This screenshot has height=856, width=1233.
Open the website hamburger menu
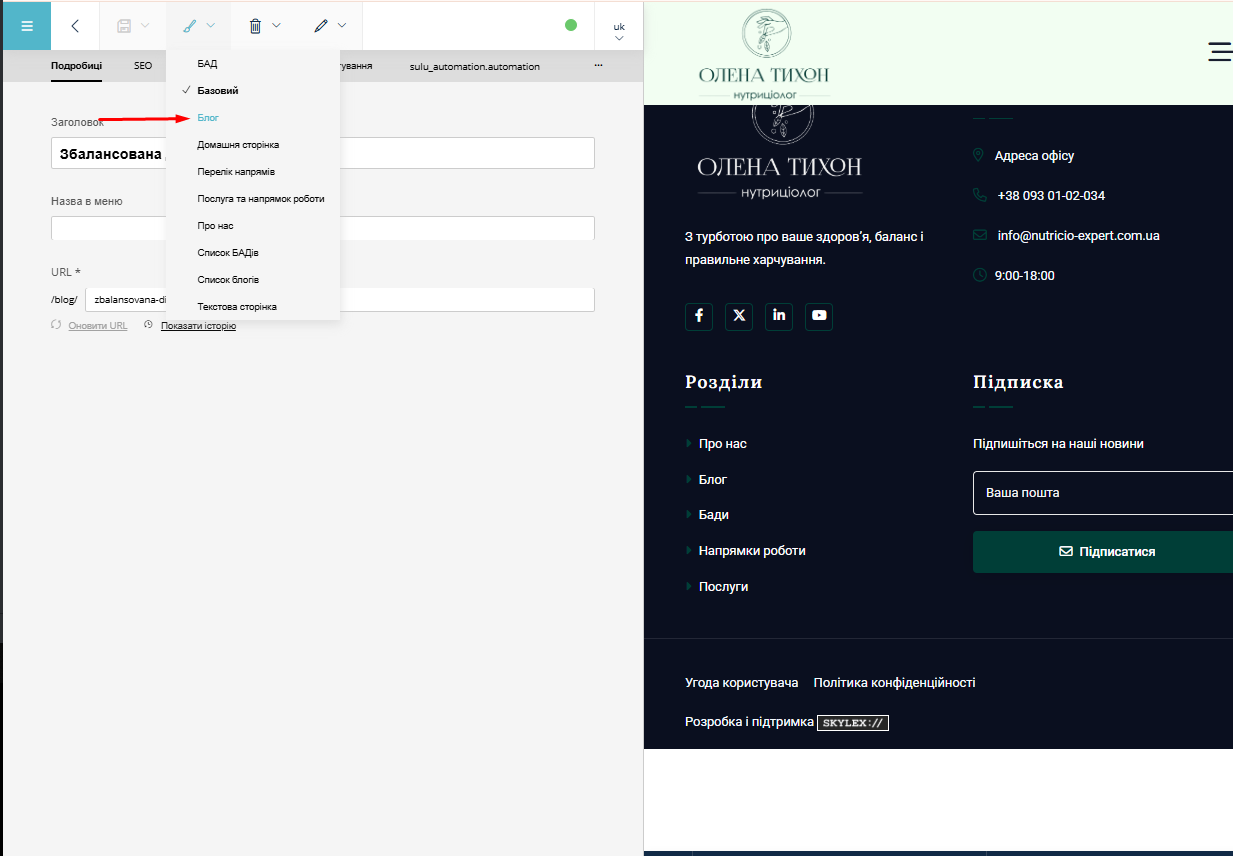pos(1219,52)
